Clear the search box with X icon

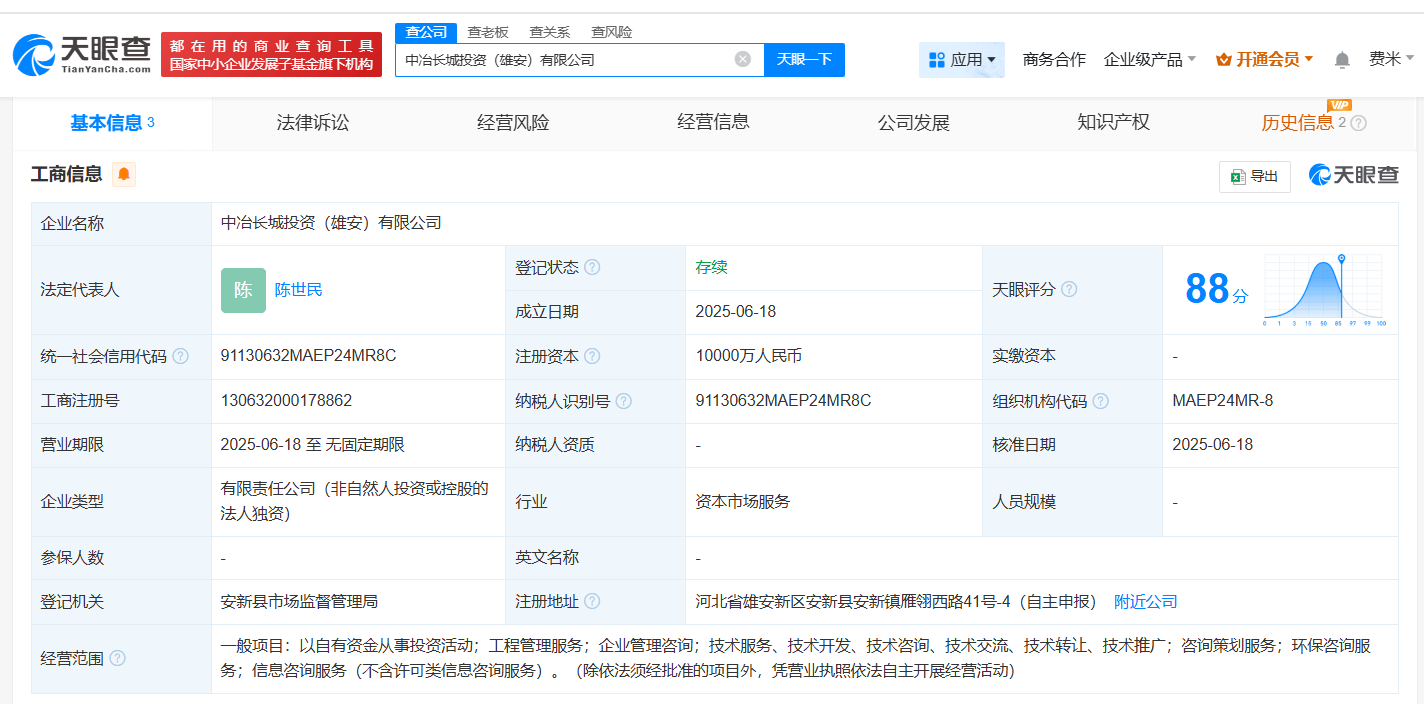coord(742,59)
